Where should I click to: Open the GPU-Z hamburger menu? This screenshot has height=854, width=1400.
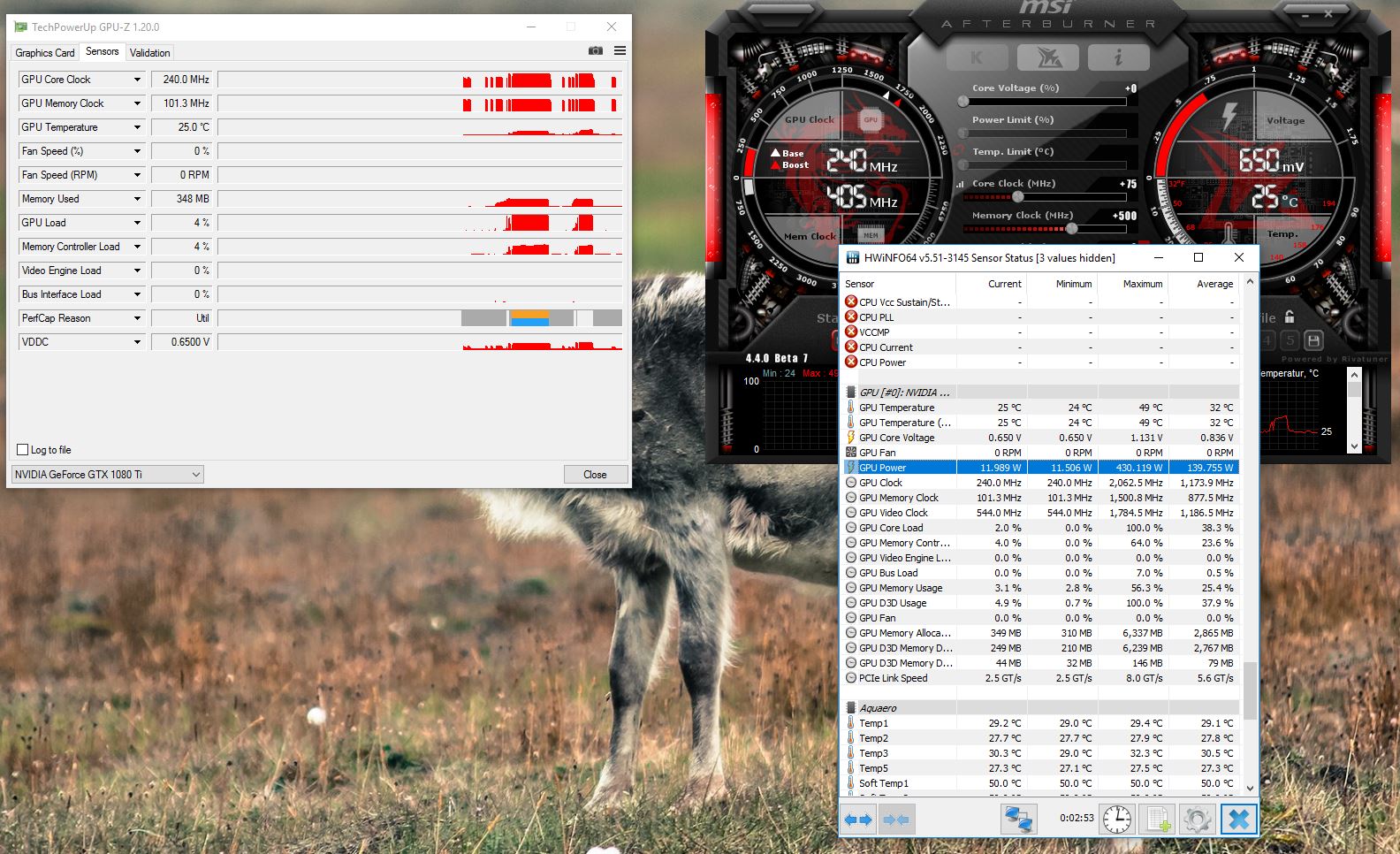point(620,50)
